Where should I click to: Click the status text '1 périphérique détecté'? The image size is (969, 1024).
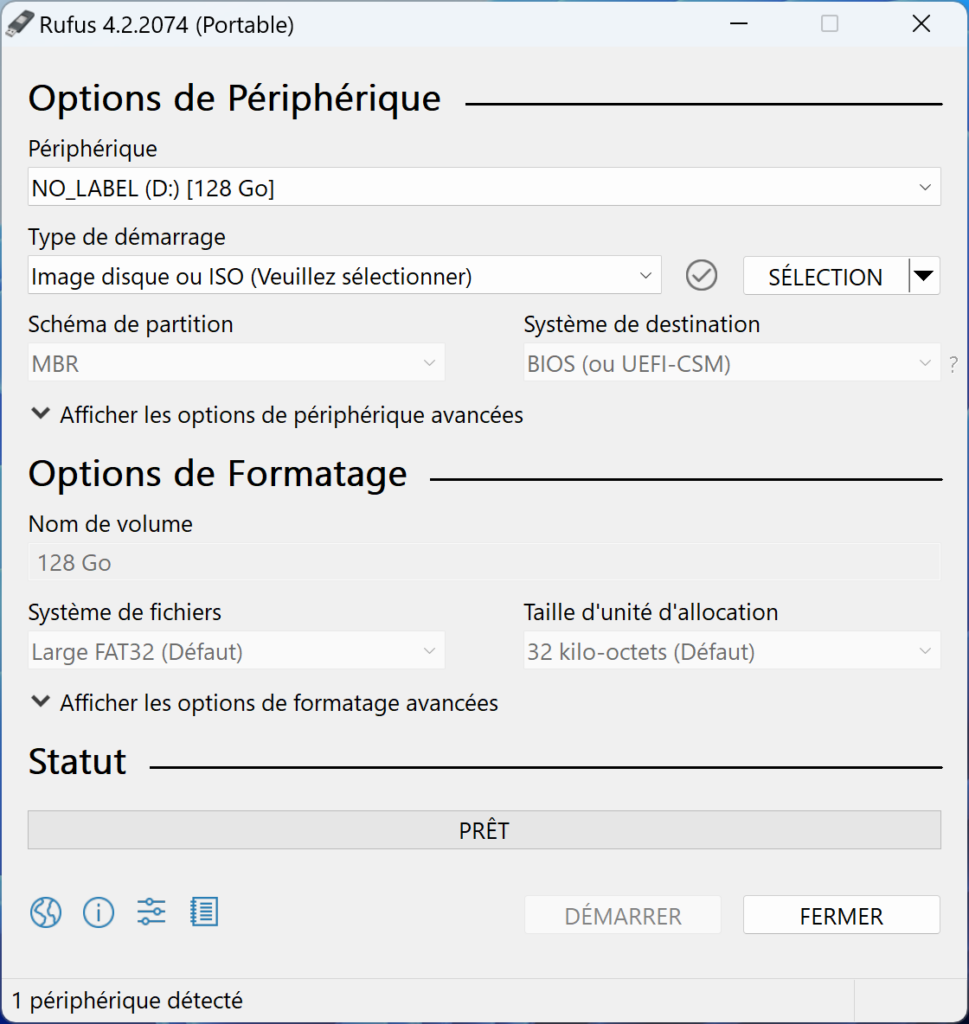127,1000
